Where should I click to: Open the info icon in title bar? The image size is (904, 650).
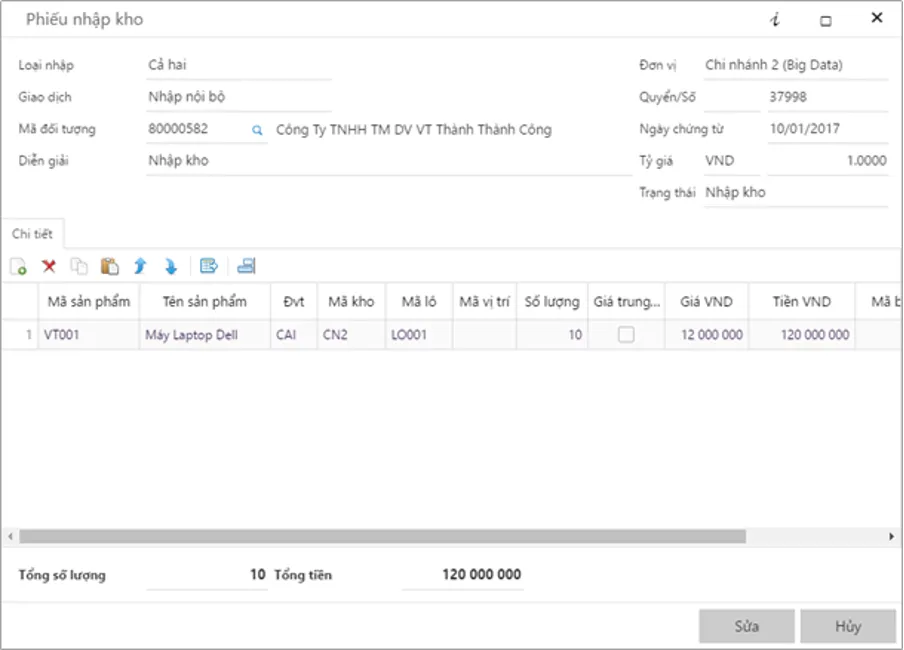[x=774, y=20]
